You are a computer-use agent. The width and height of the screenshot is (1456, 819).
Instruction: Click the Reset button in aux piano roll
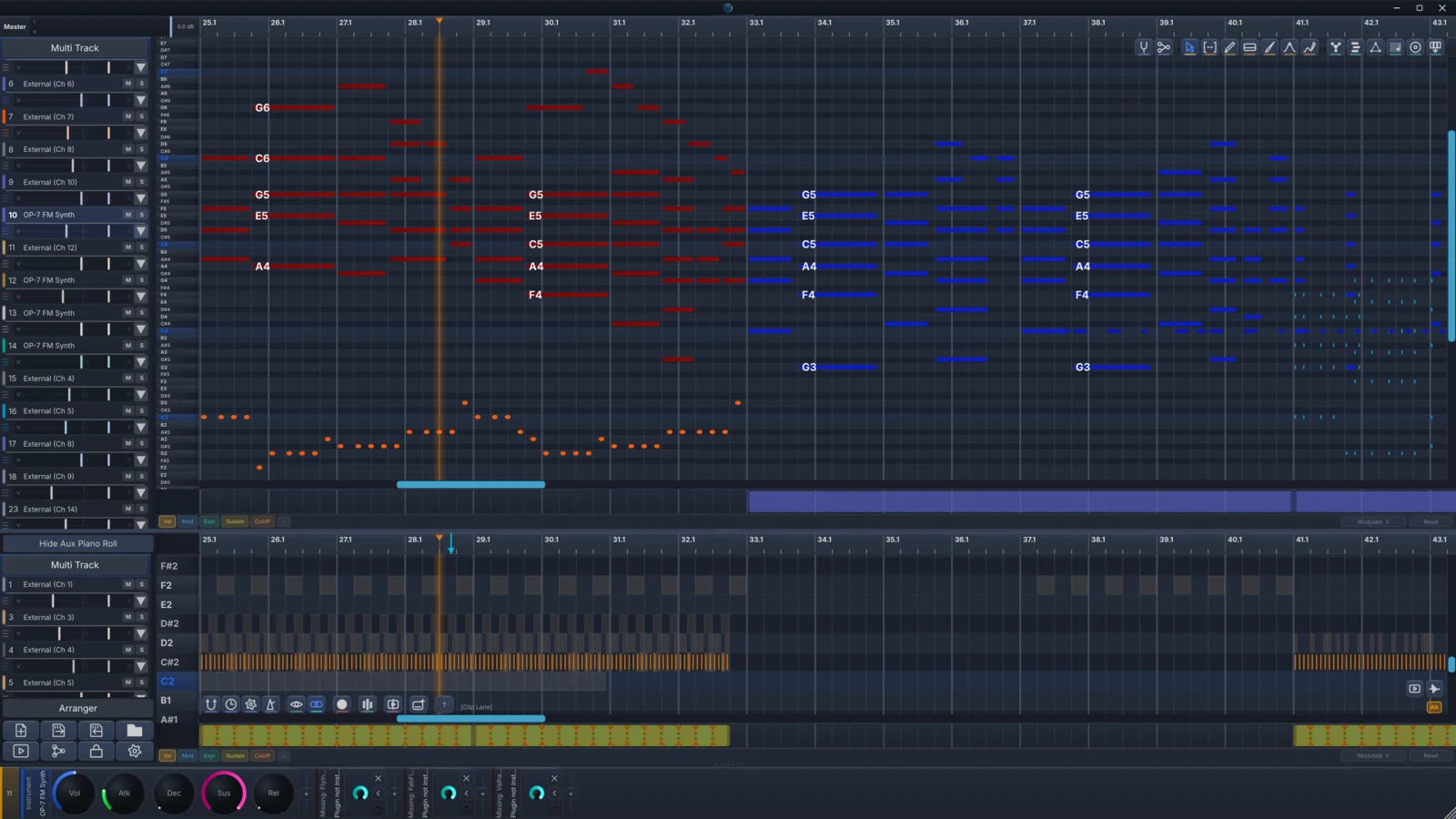[x=1431, y=755]
